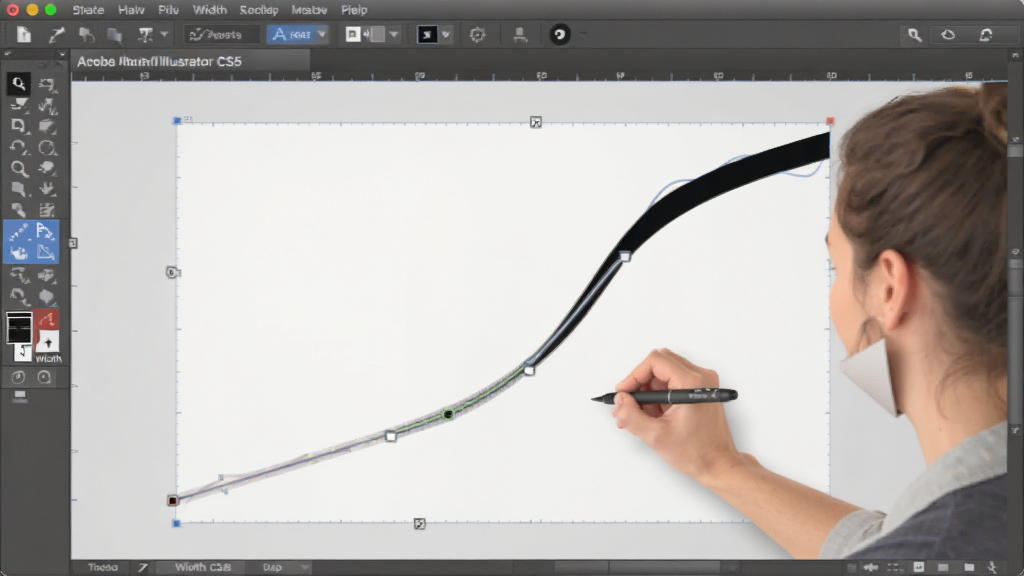Click the gray square swatch in top toolbar
Screen dimensions: 1024x576
point(377,35)
